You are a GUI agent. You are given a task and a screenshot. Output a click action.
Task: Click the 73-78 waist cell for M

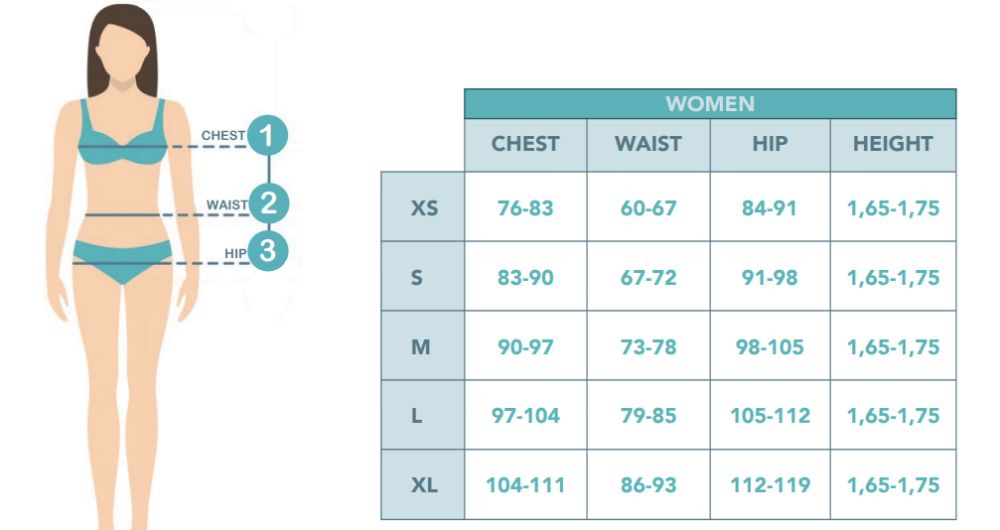(648, 346)
